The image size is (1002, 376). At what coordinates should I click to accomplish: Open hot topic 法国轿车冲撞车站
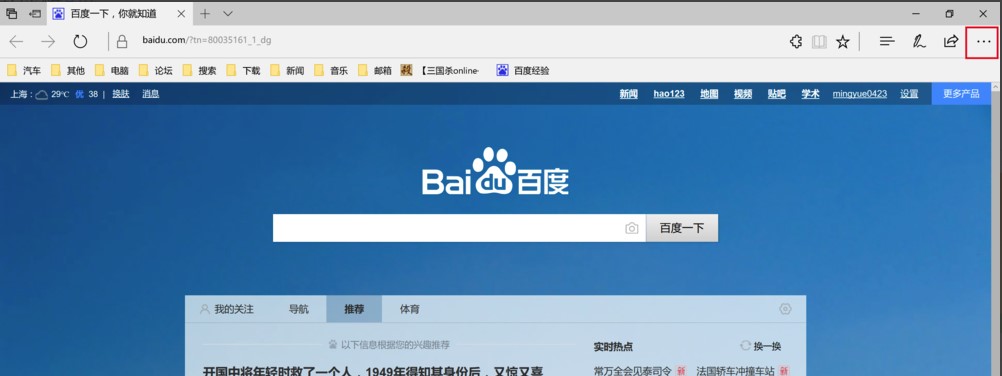coord(735,370)
